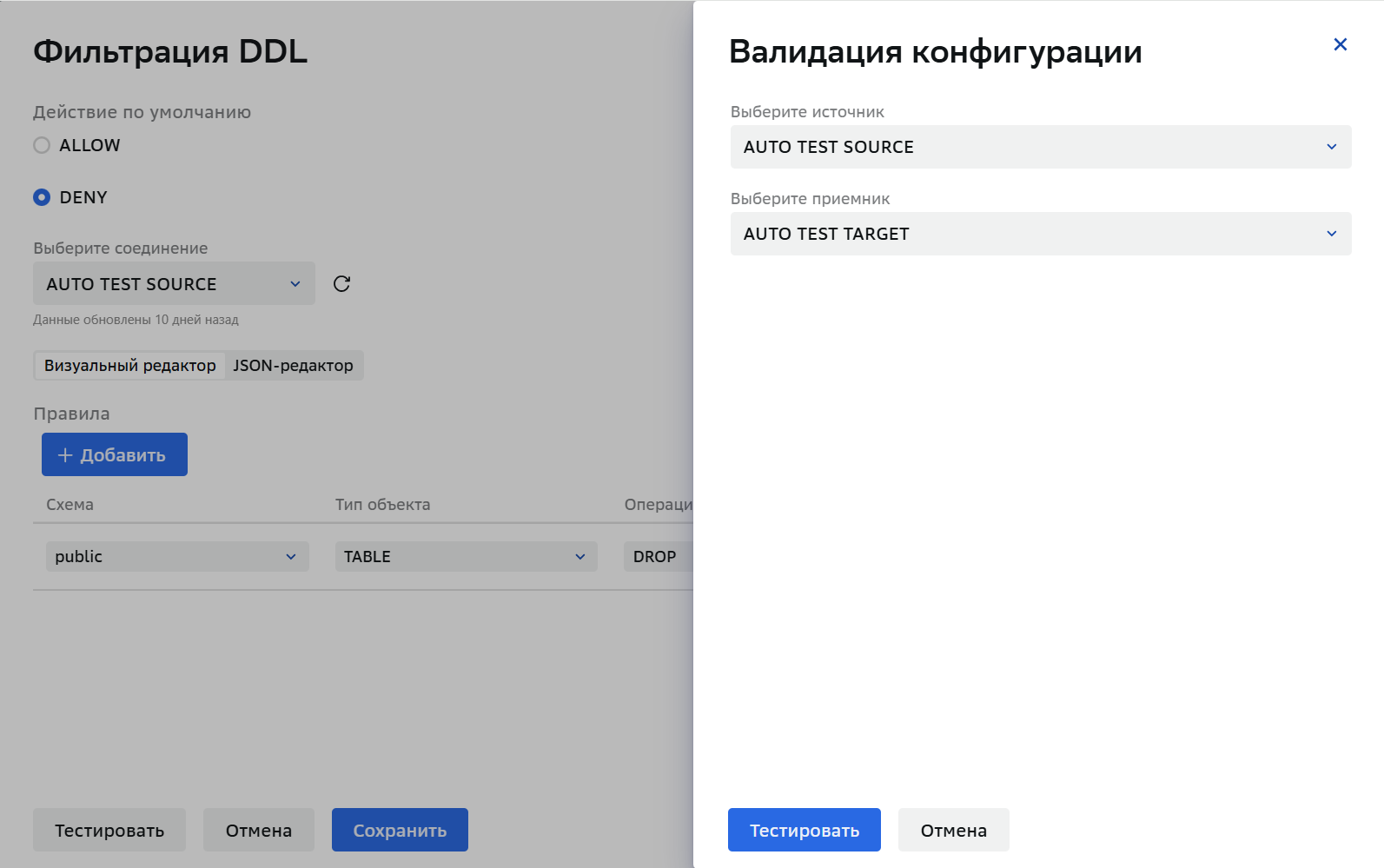1384x868 pixels.
Task: Open the public schema dropdown
Action: coord(177,557)
